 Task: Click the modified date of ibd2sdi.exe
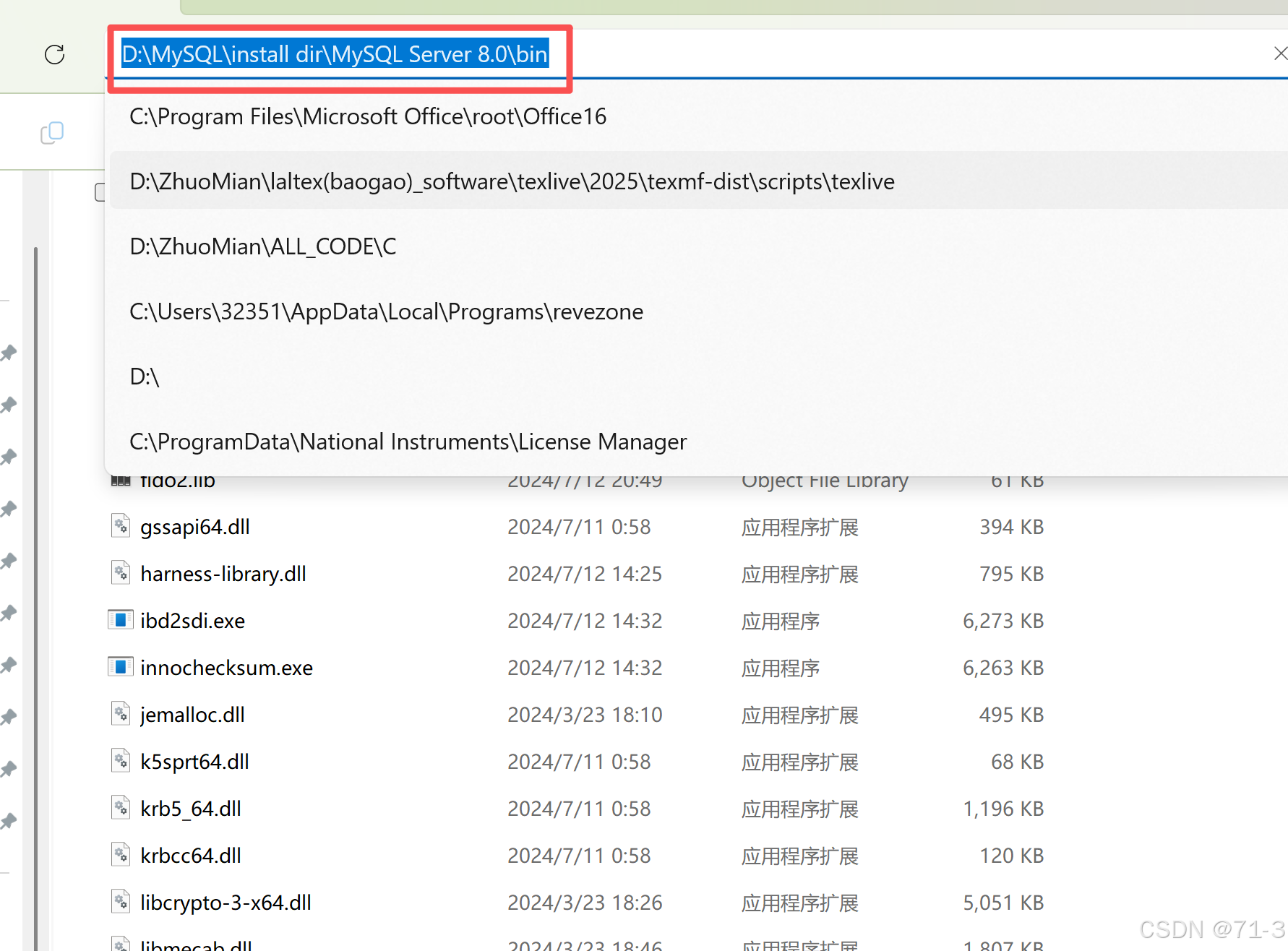[x=585, y=621]
